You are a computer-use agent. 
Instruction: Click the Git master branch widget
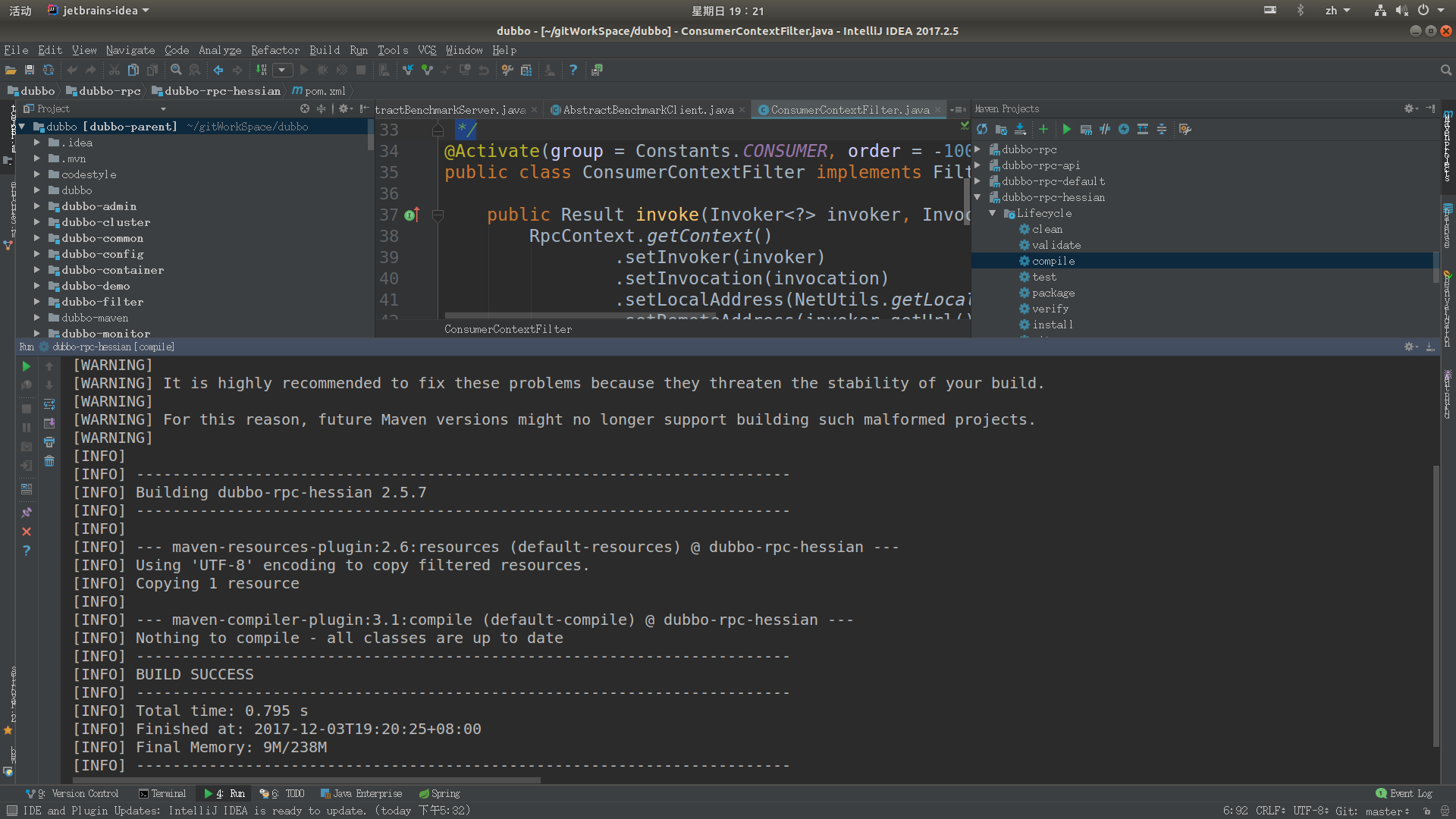(x=1373, y=811)
